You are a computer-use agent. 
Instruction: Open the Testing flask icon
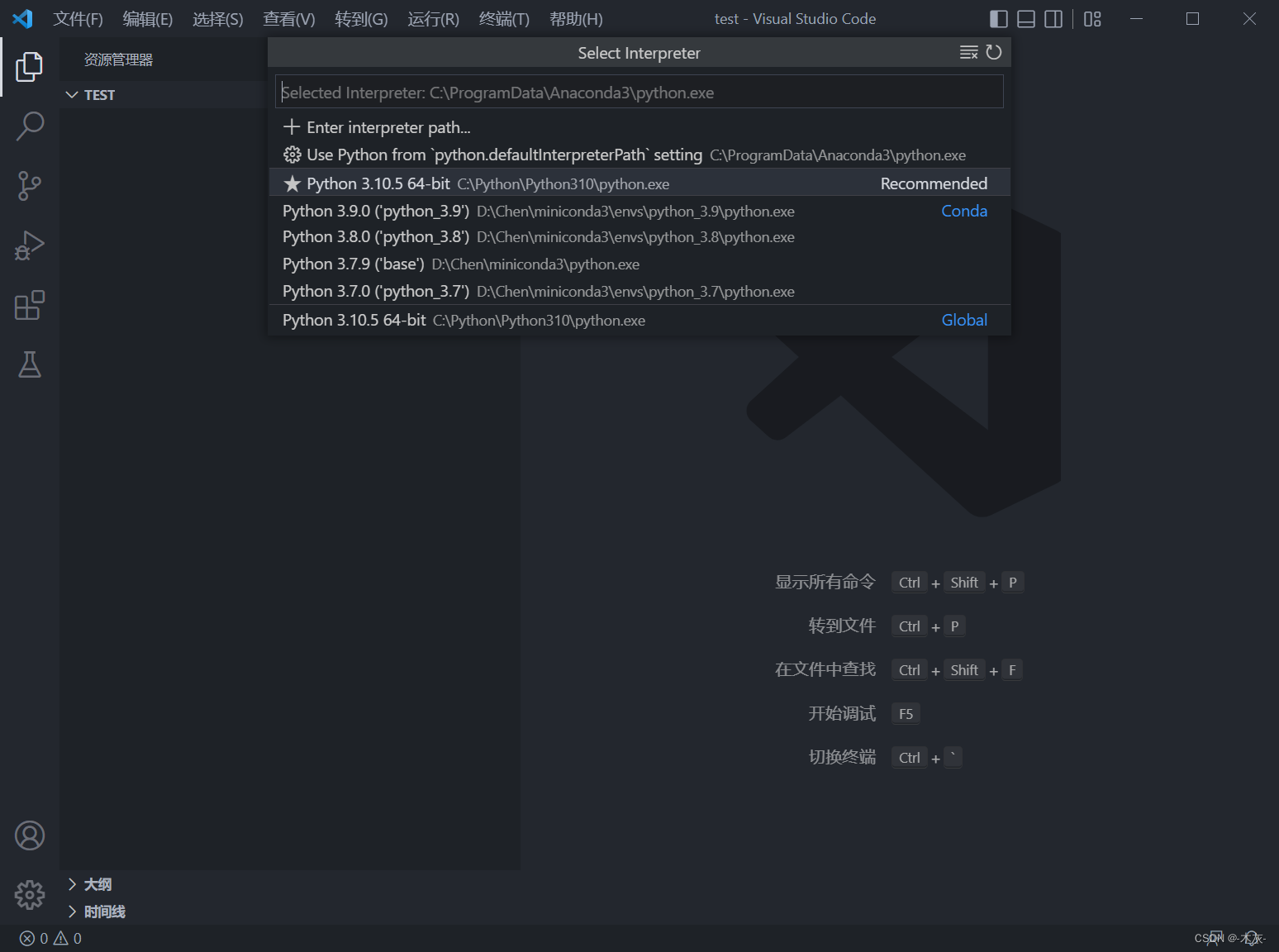click(x=30, y=364)
